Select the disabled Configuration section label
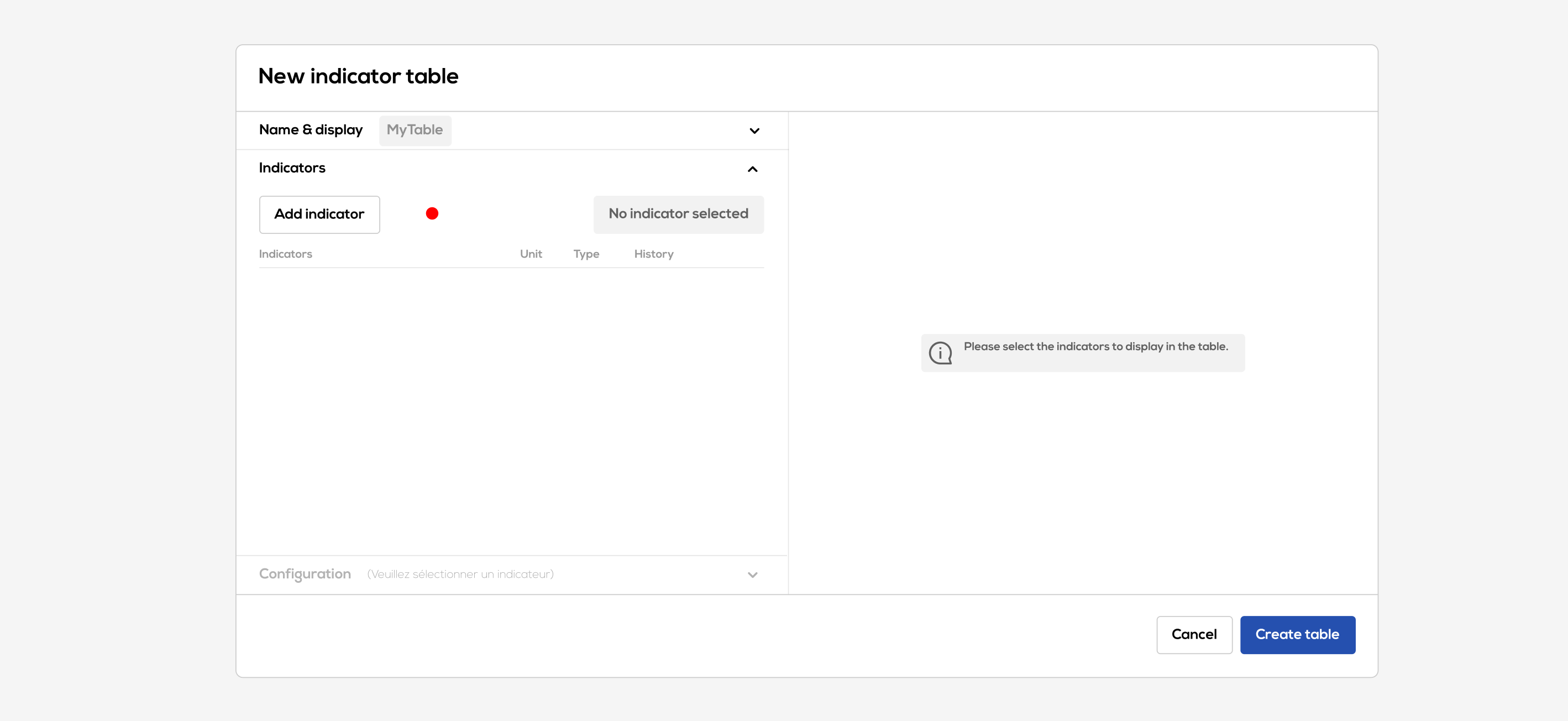This screenshot has height=721, width=1568. pos(305,574)
